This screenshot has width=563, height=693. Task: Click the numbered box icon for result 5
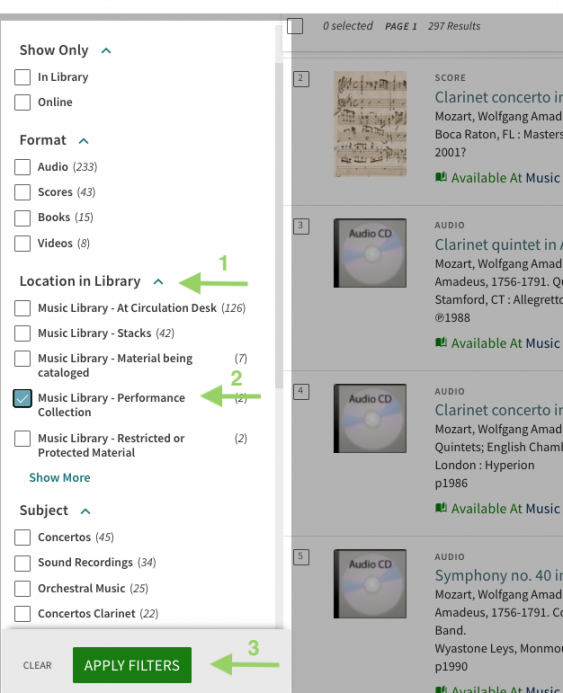(x=301, y=557)
